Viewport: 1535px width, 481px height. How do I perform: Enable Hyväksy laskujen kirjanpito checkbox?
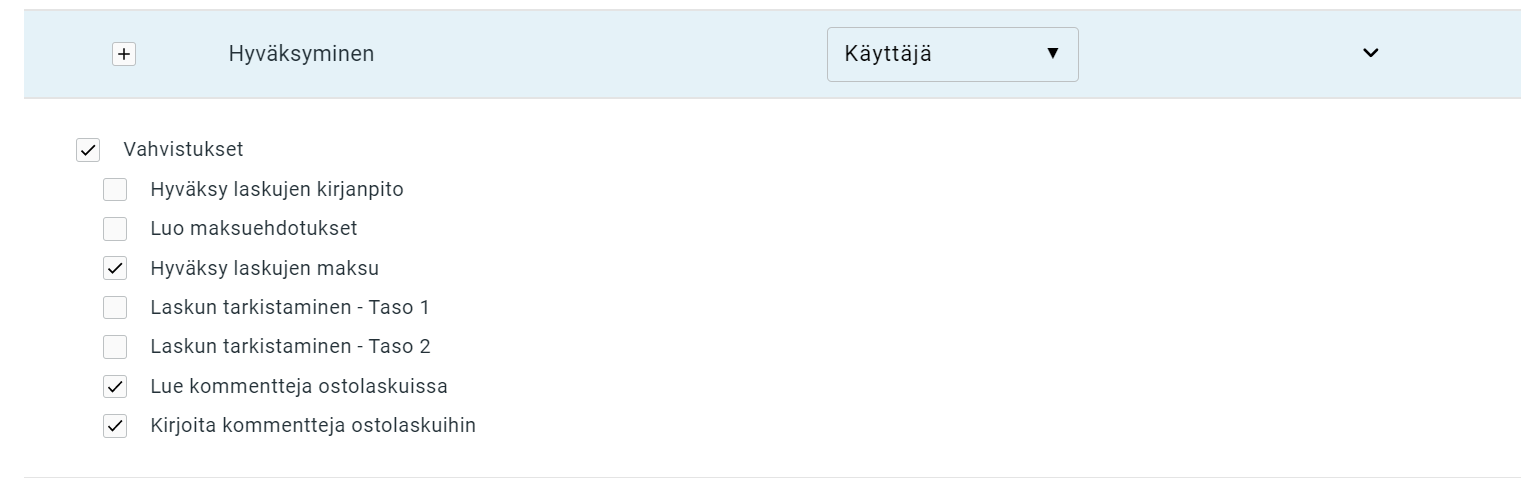(x=115, y=190)
